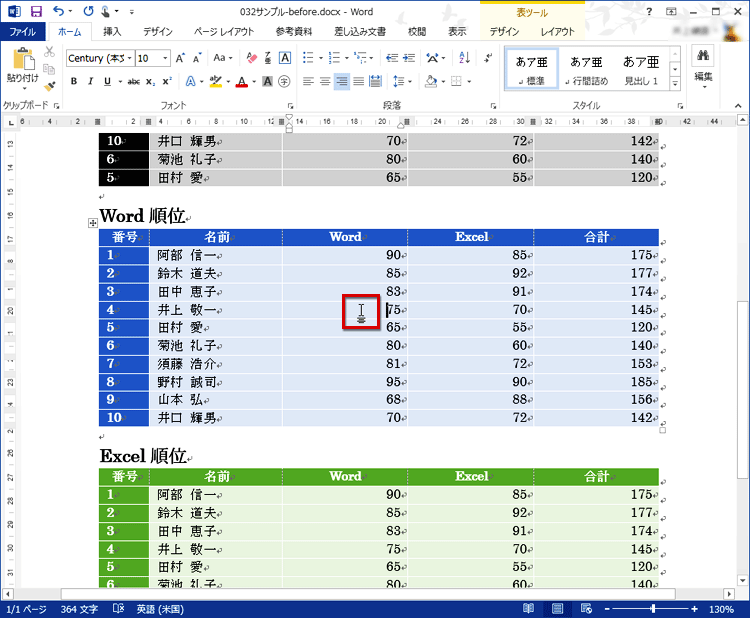The height and width of the screenshot is (618, 750).
Task: Open the bullets list dropdown arrow
Action: click(x=321, y=58)
